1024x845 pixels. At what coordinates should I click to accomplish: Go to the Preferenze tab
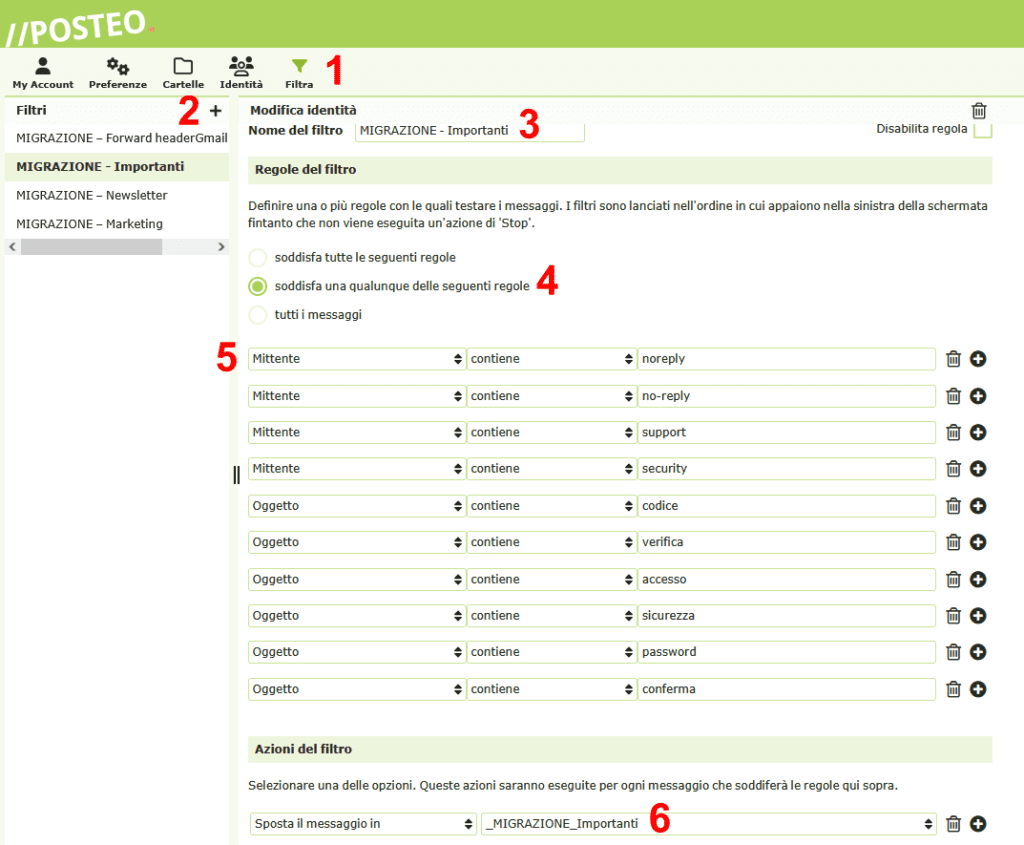[118, 73]
